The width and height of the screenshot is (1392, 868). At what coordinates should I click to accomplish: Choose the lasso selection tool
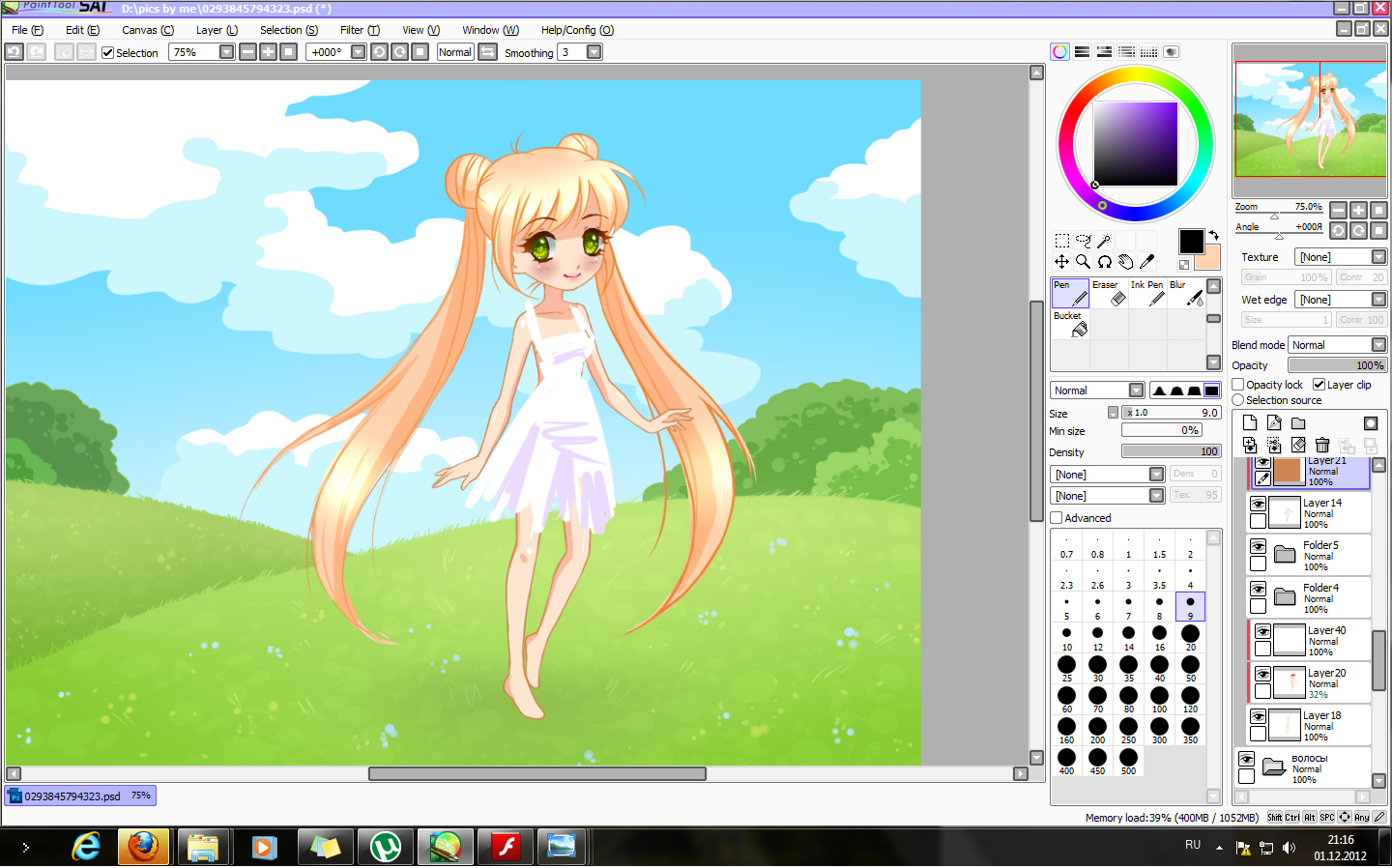point(1083,241)
